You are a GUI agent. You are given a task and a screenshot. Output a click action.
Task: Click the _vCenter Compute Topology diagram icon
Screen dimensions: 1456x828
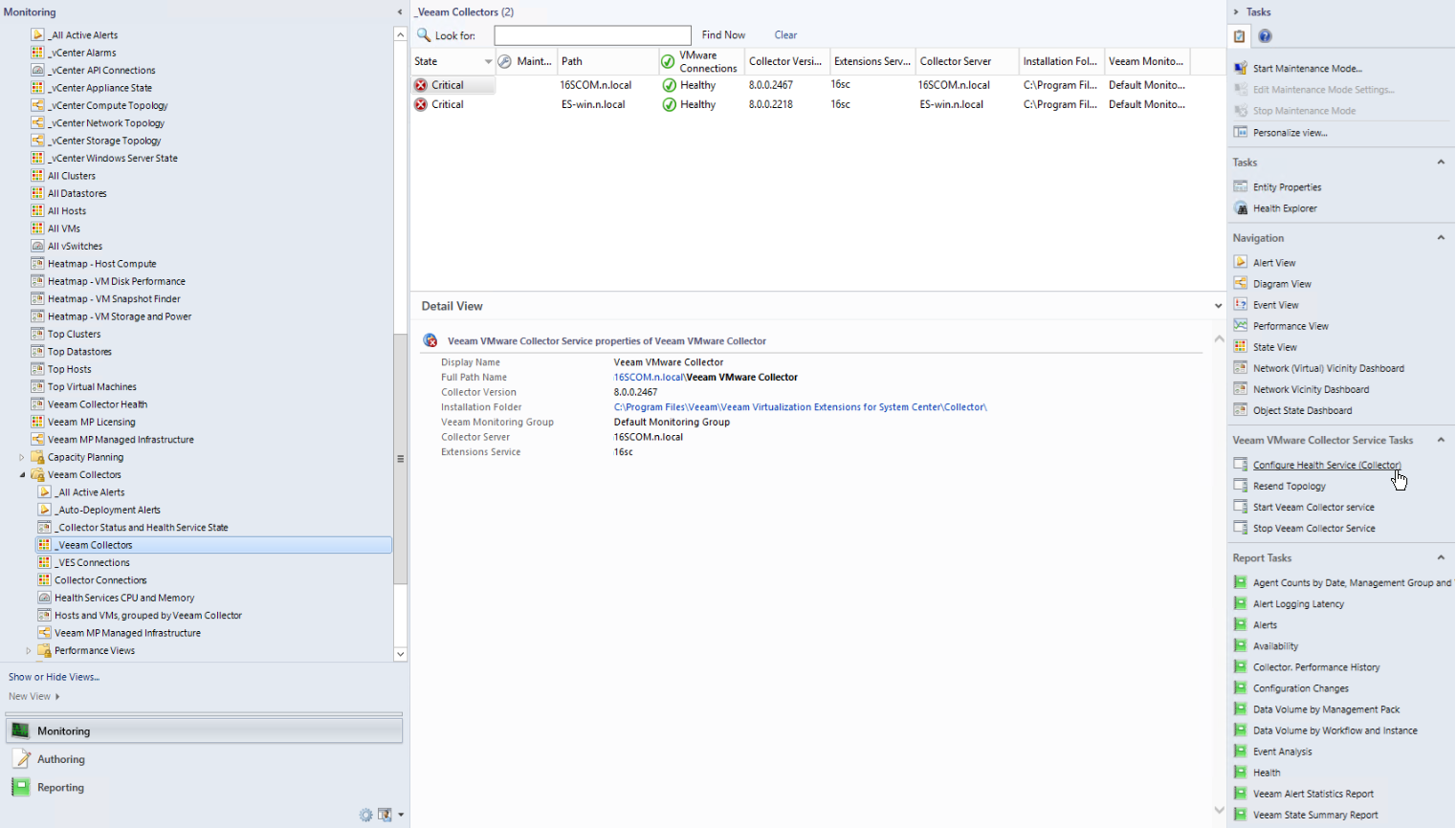(37, 105)
